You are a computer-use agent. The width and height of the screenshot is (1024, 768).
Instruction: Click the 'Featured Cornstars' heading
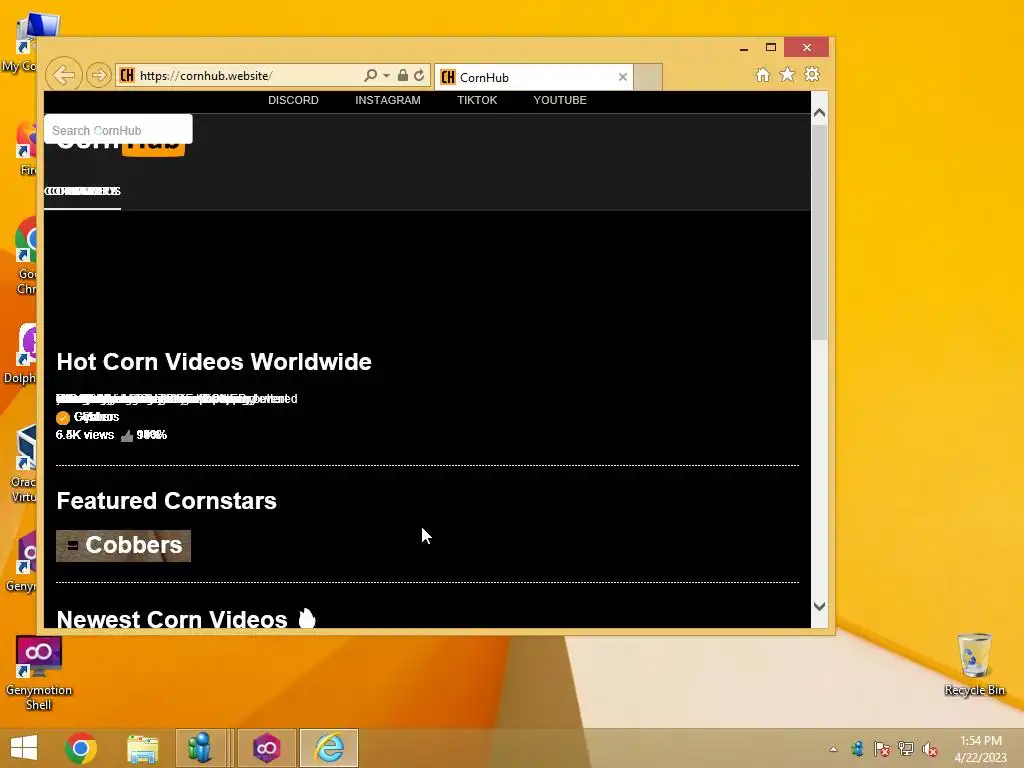(167, 501)
